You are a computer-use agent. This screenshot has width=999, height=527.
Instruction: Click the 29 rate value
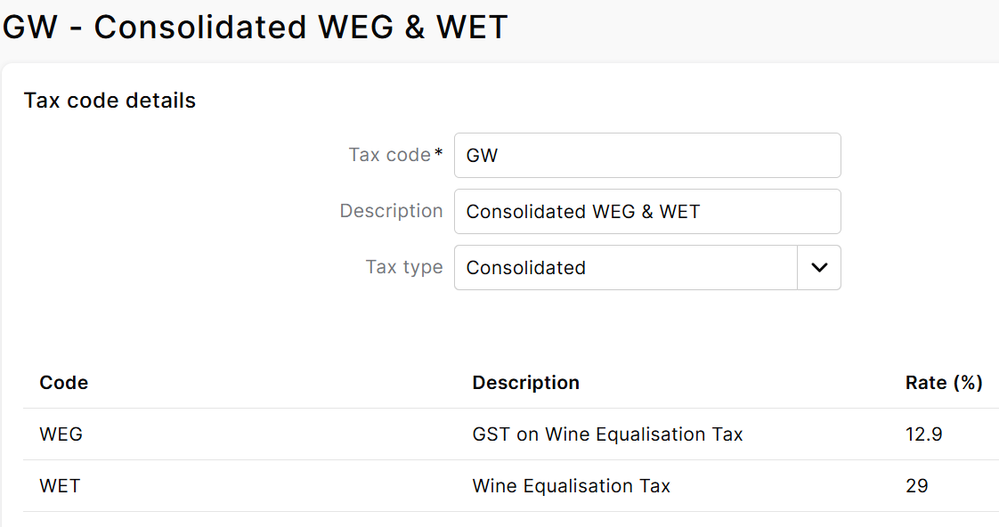point(916,487)
